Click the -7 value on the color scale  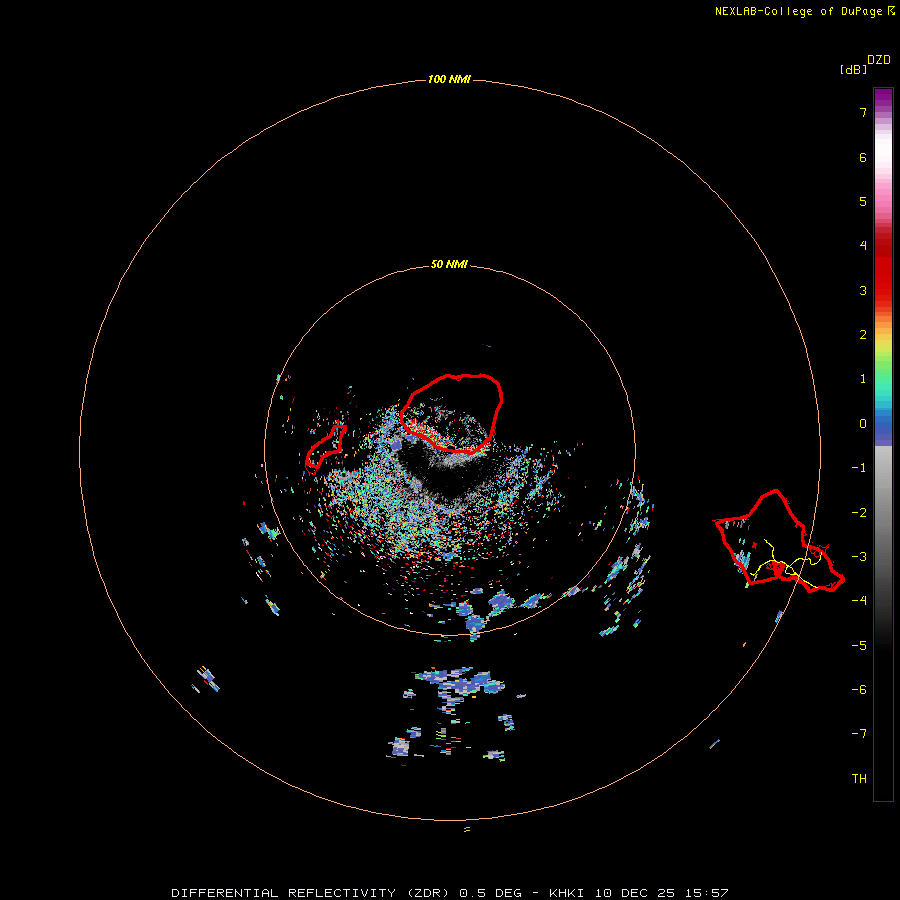click(859, 734)
